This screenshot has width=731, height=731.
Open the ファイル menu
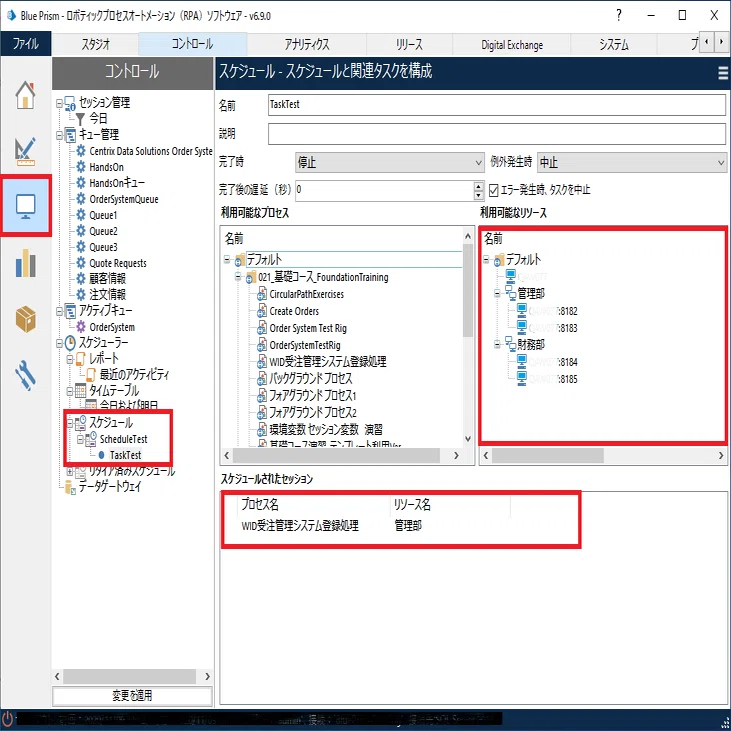(26, 44)
